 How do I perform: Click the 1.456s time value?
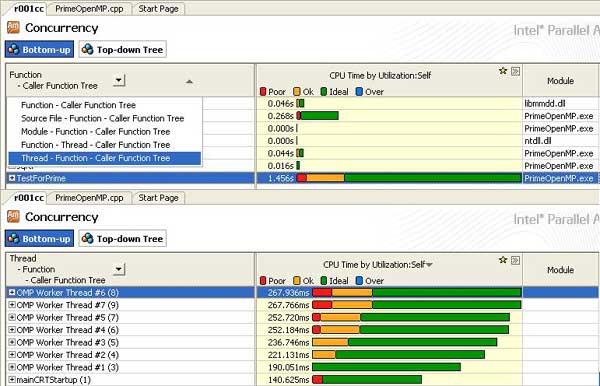click(280, 178)
